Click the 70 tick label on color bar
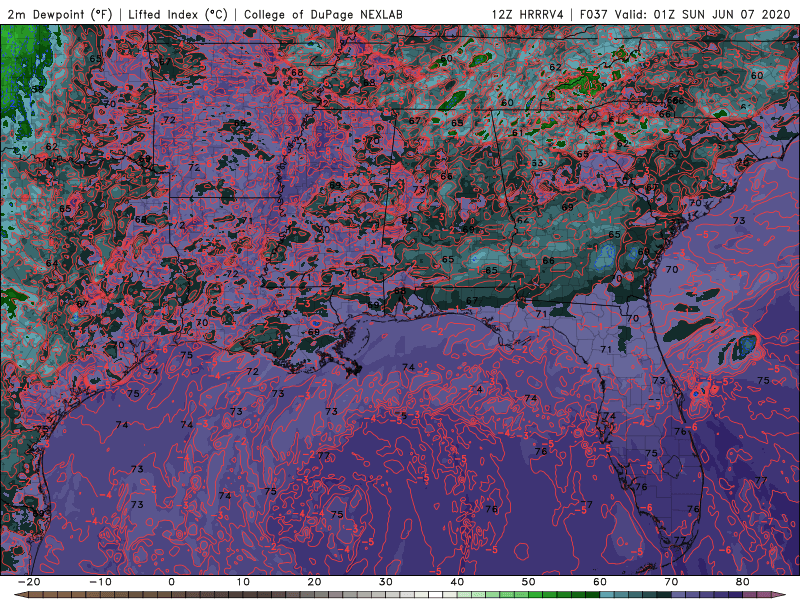Viewport: 800px width, 600px height. 671,582
